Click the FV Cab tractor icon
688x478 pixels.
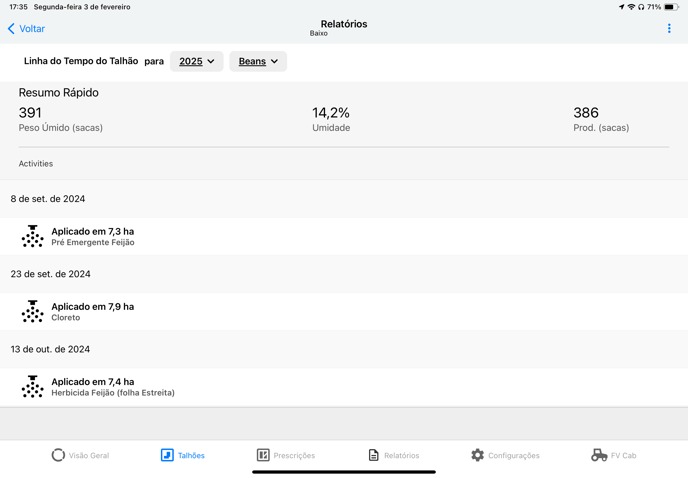tap(599, 455)
